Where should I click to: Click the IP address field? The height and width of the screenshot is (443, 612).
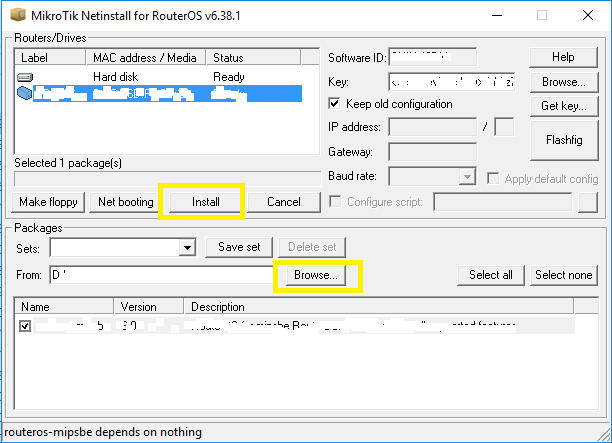point(432,127)
